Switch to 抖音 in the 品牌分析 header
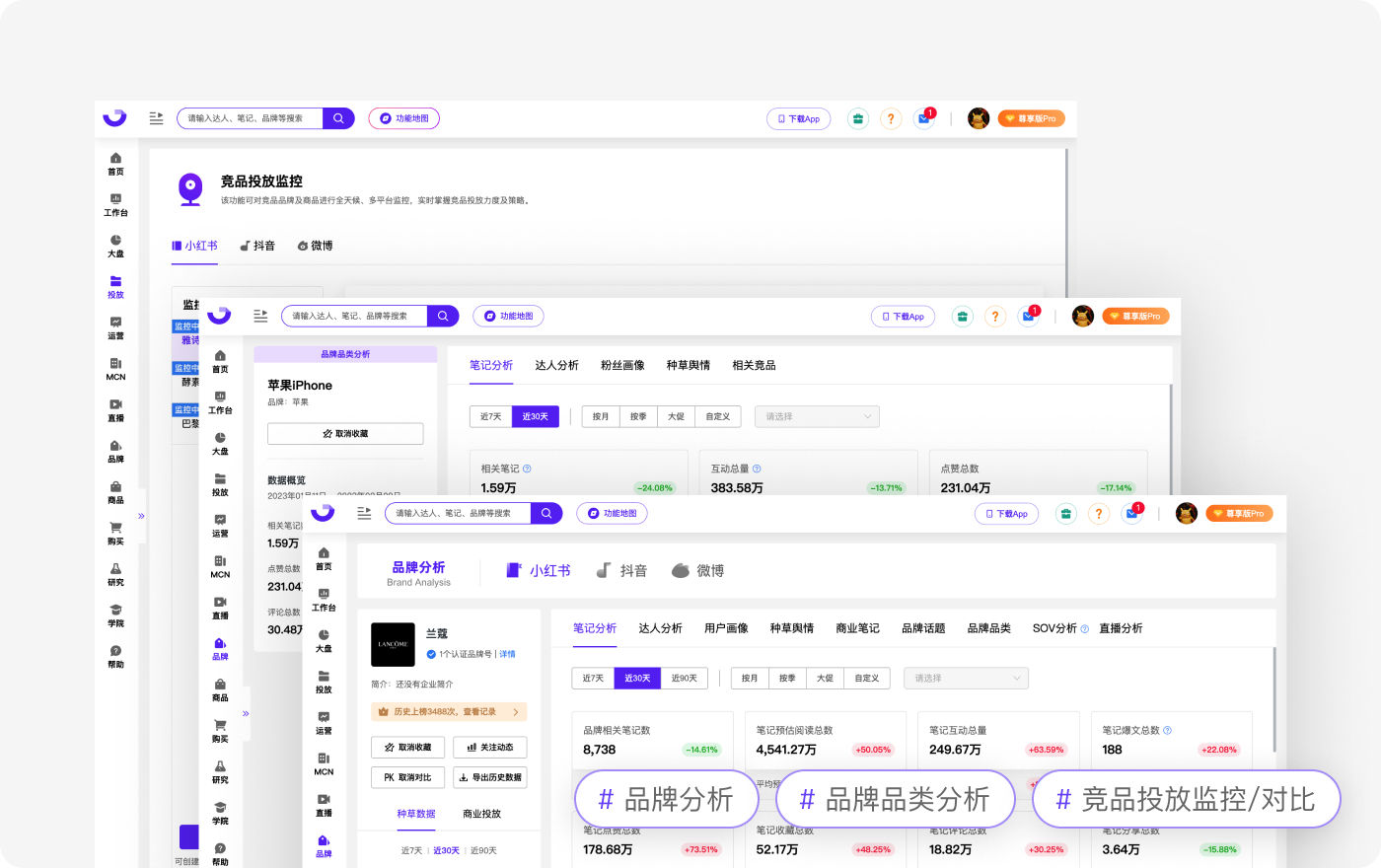The width and height of the screenshot is (1381, 868). (622, 571)
